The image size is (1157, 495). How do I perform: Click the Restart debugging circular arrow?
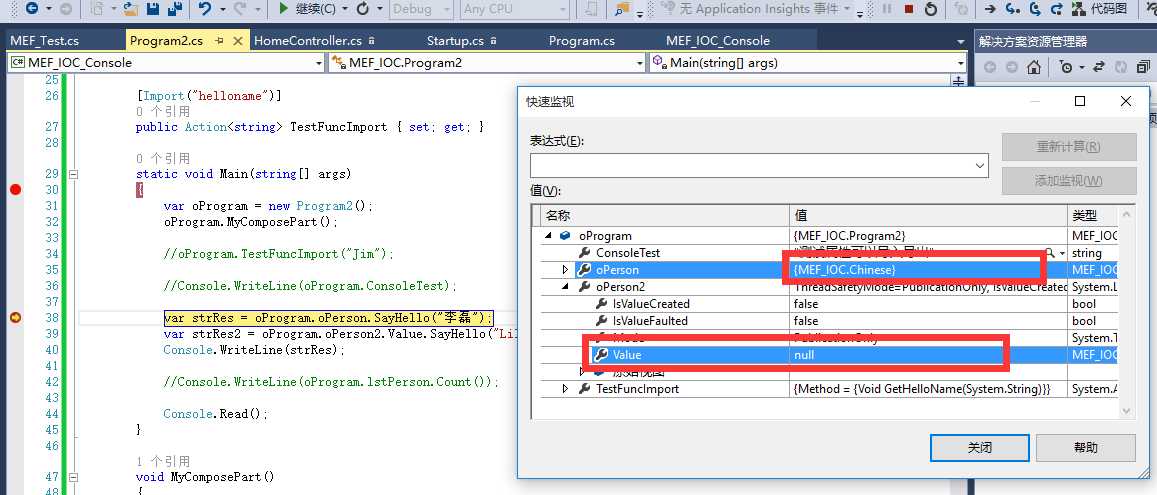[x=931, y=9]
